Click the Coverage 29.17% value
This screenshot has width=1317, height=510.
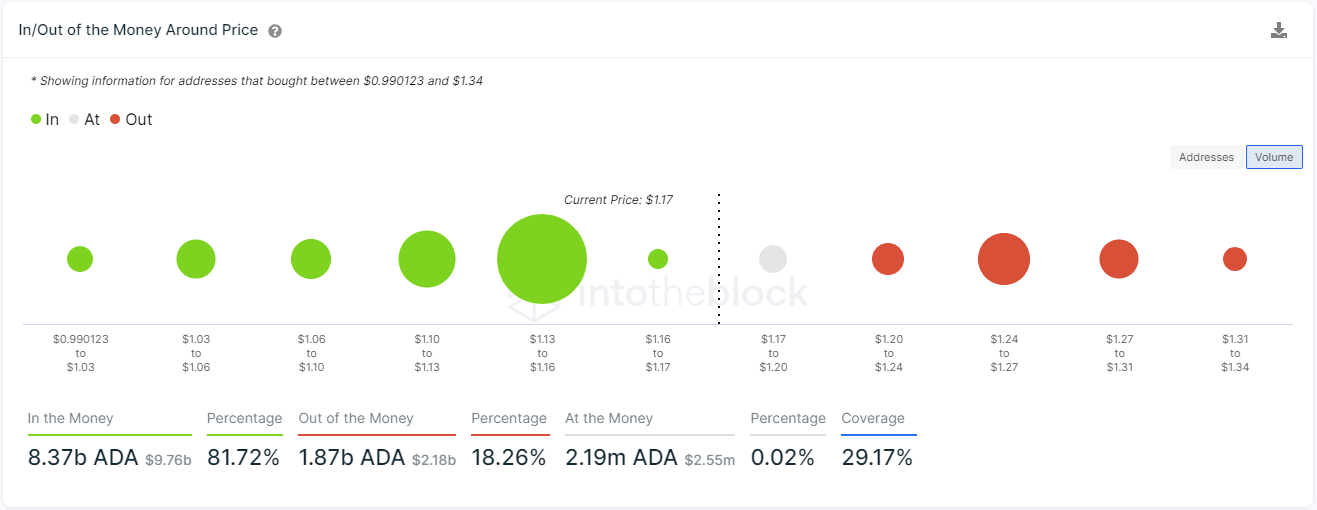[877, 458]
